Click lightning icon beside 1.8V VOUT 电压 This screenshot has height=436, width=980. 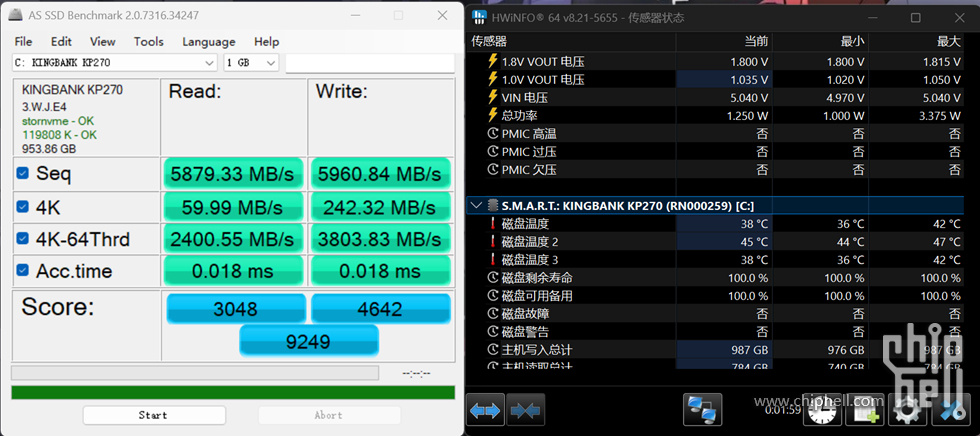[x=492, y=61]
